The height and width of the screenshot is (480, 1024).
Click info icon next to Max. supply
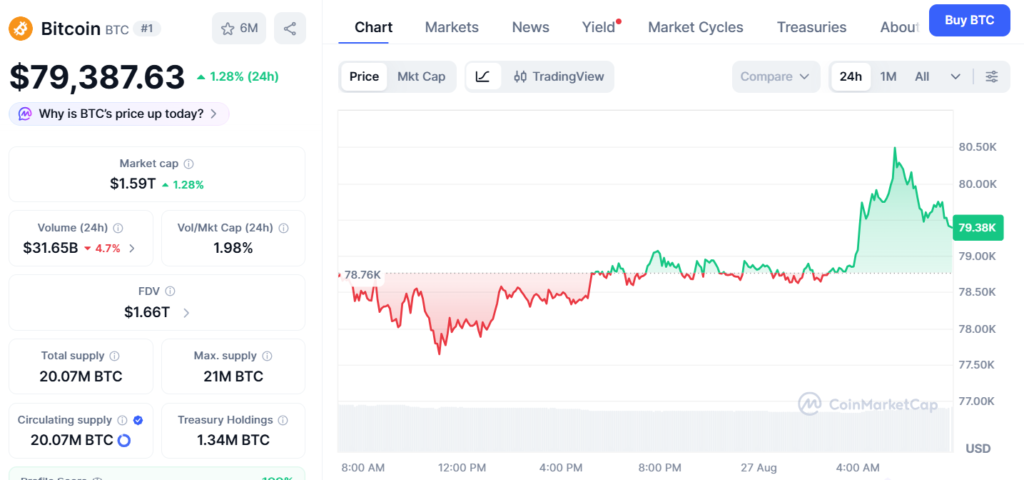pos(267,356)
